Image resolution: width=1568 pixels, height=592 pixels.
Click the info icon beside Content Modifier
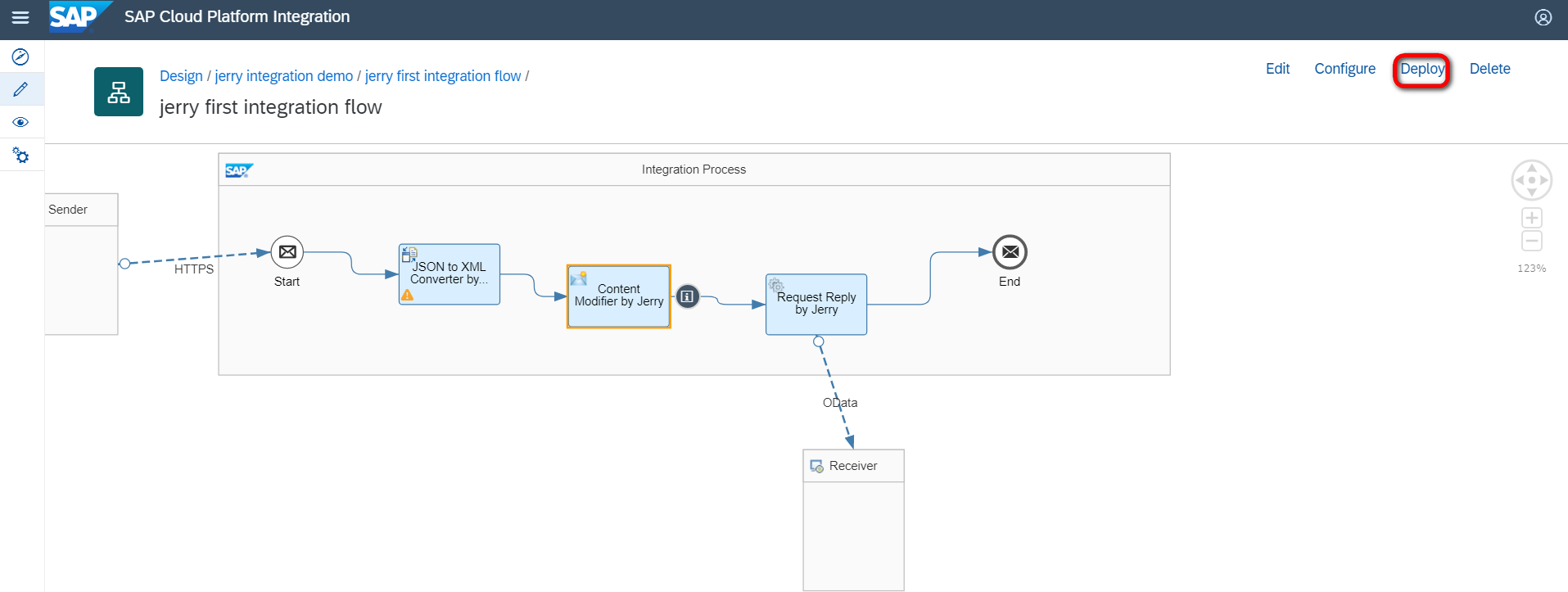(x=688, y=296)
